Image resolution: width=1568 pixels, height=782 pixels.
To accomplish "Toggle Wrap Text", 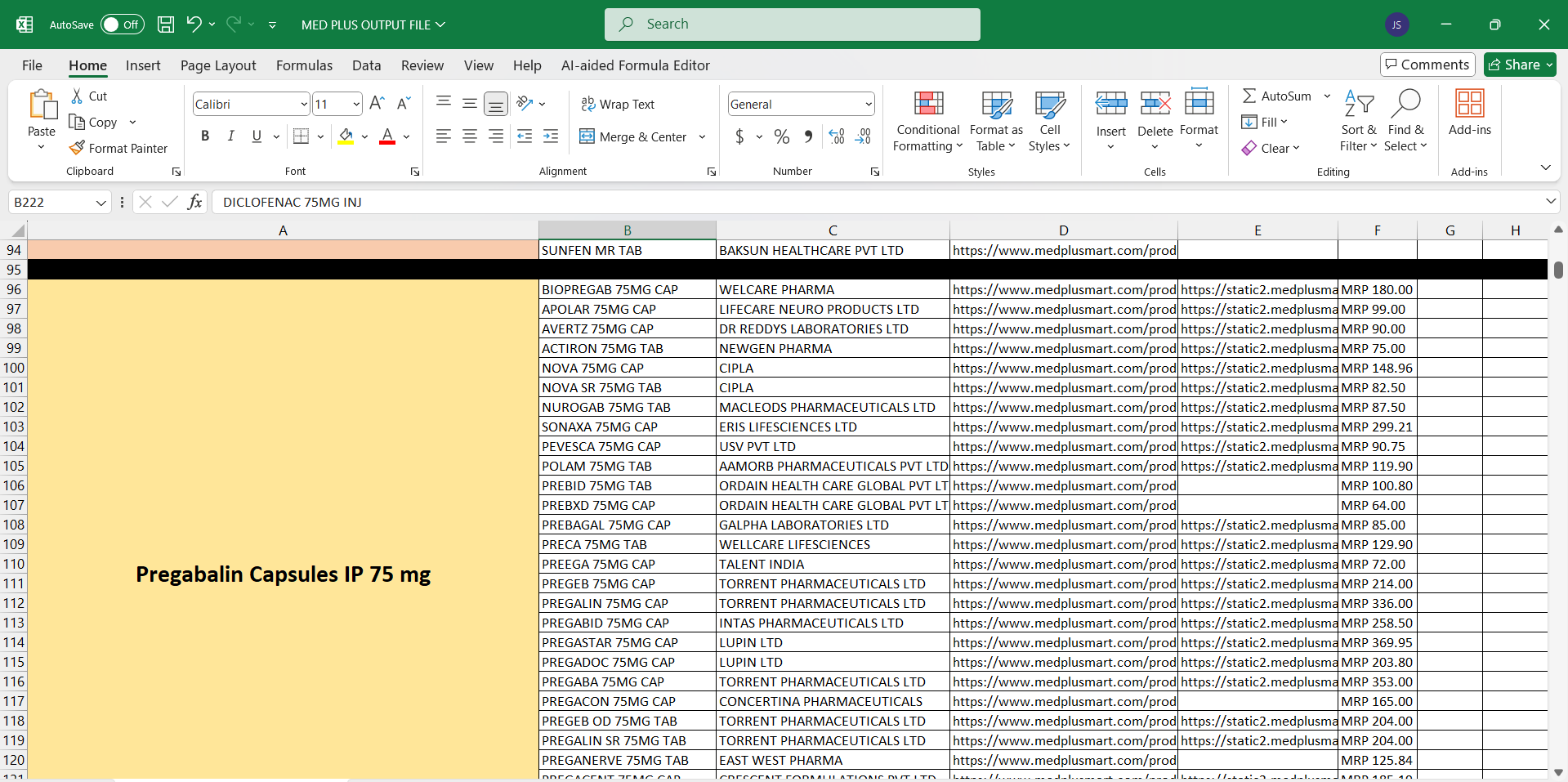I will [x=618, y=104].
